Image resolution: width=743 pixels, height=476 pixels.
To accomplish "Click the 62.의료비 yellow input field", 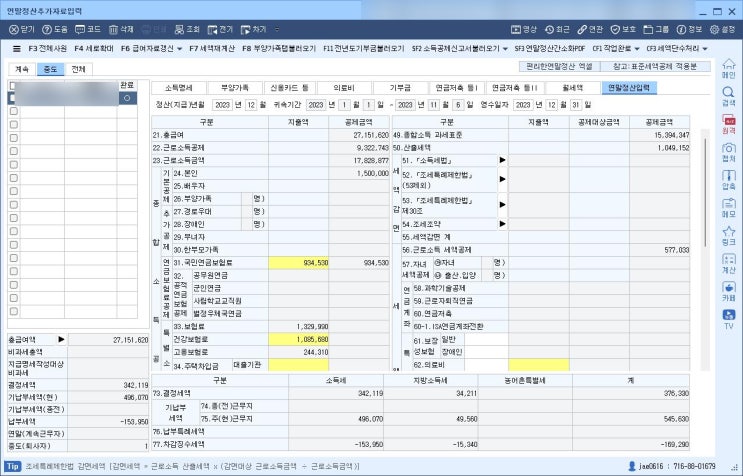I will pyautogui.click(x=539, y=365).
